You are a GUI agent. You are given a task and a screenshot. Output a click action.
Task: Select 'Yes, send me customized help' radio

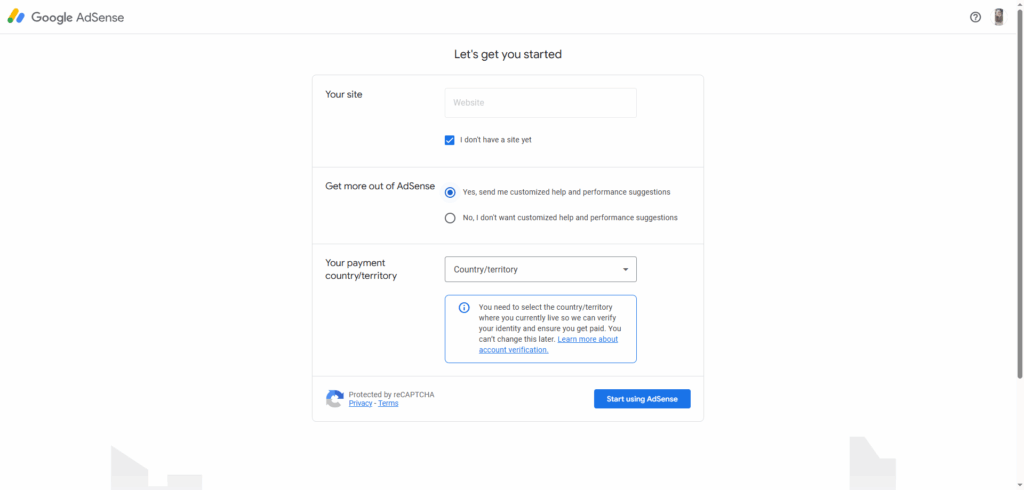tap(449, 193)
